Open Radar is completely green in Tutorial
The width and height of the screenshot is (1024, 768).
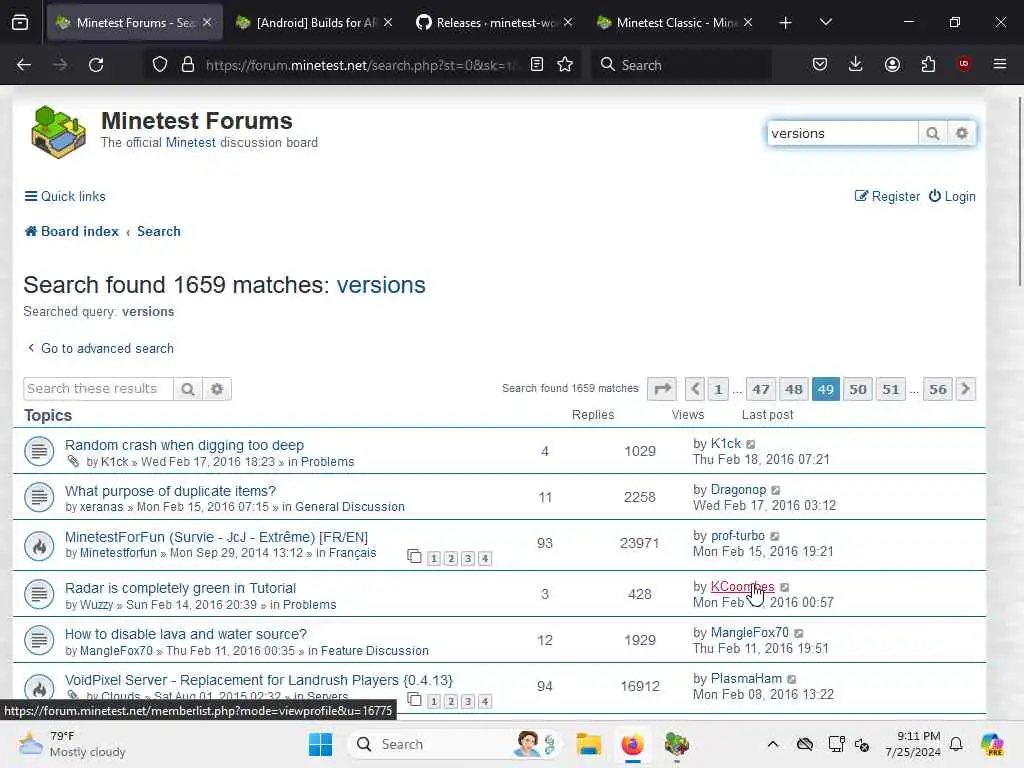click(x=180, y=588)
